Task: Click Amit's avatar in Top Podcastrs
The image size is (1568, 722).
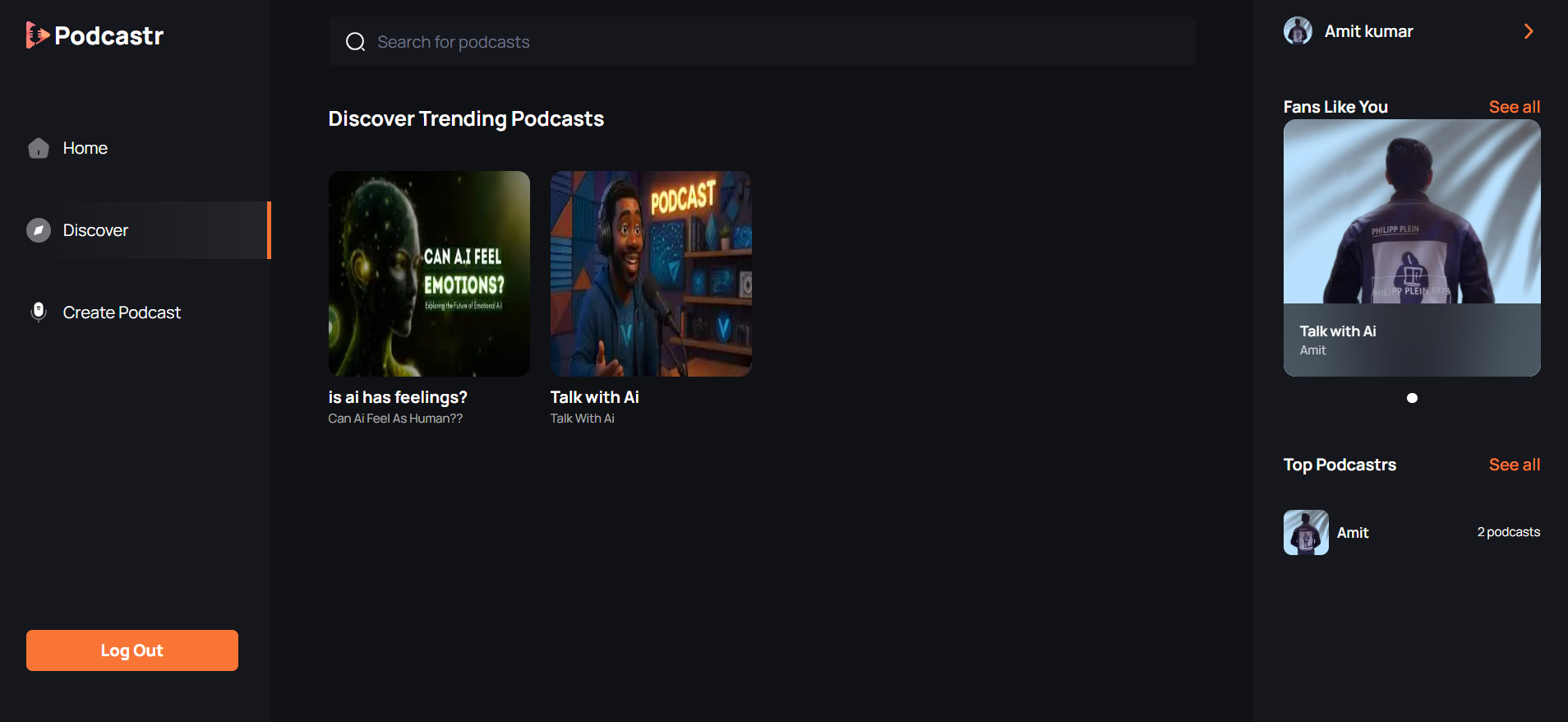Action: click(x=1306, y=533)
